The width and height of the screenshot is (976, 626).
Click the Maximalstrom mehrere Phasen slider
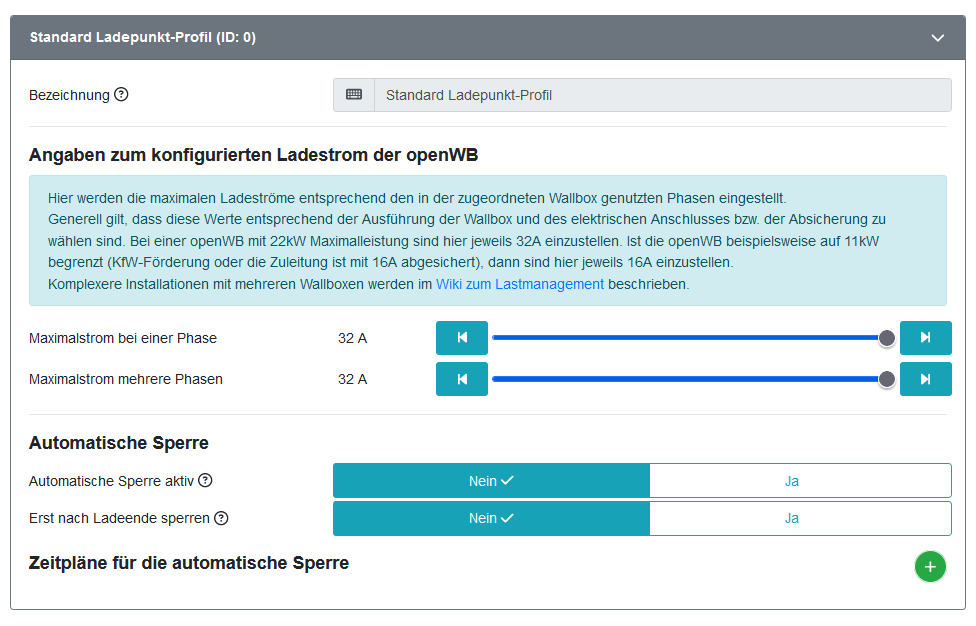690,379
